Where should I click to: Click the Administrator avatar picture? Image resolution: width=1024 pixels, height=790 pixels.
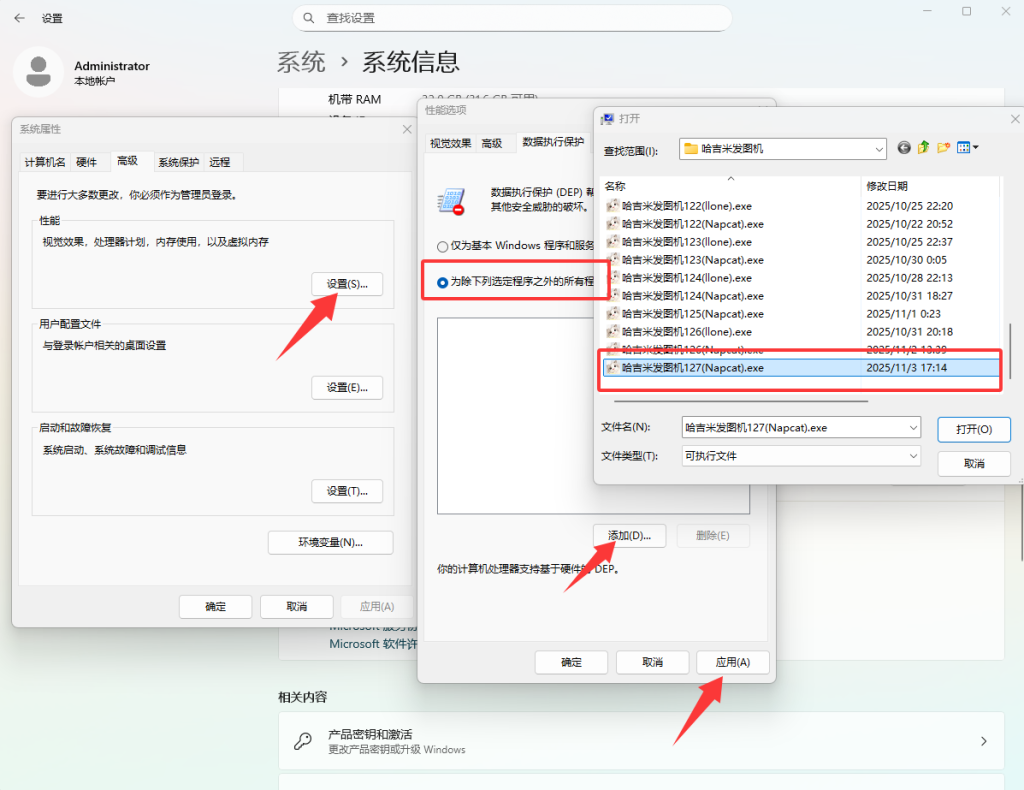pos(38,71)
